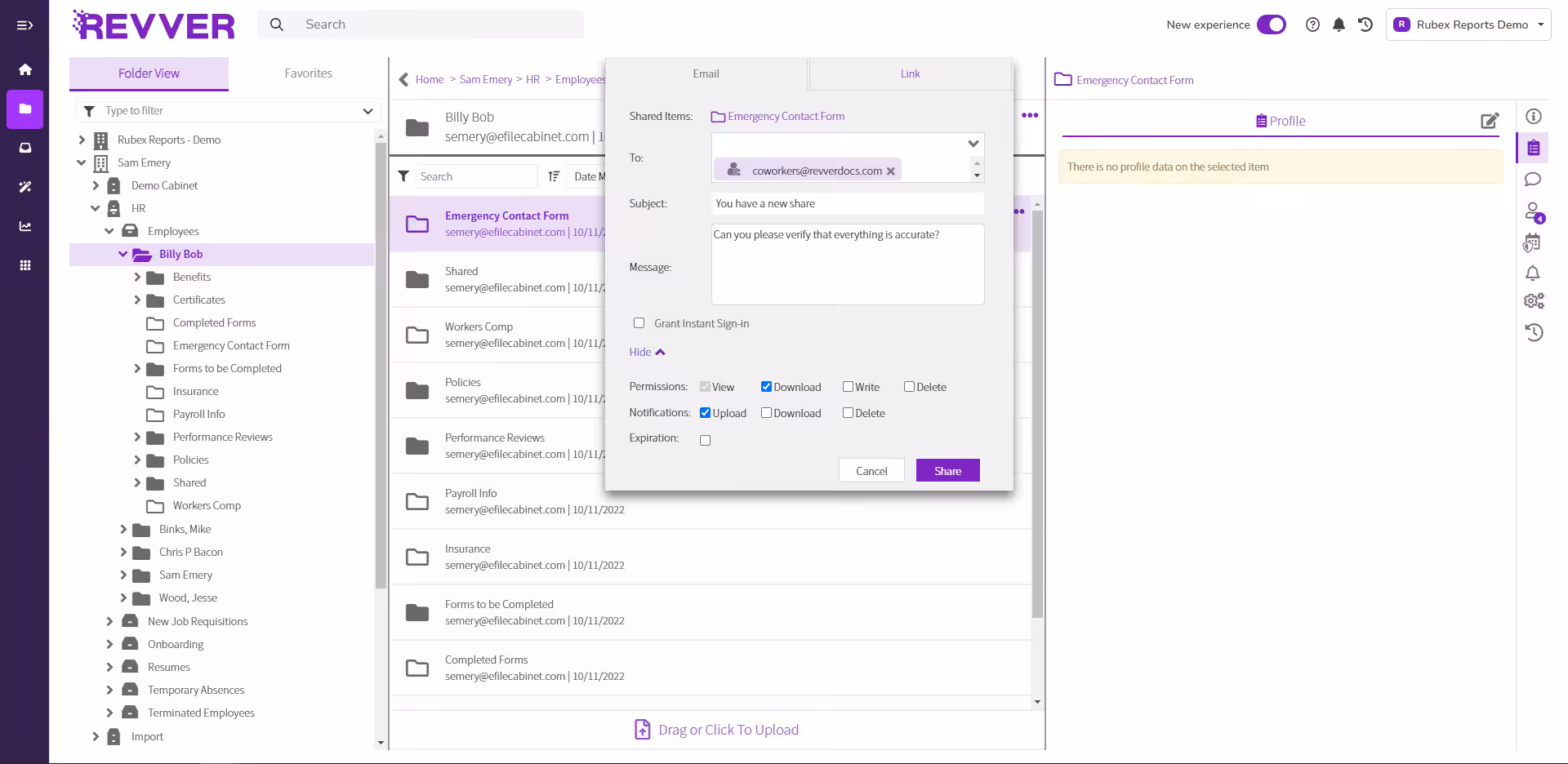Open the settings gears icon in right rail

1534,301
